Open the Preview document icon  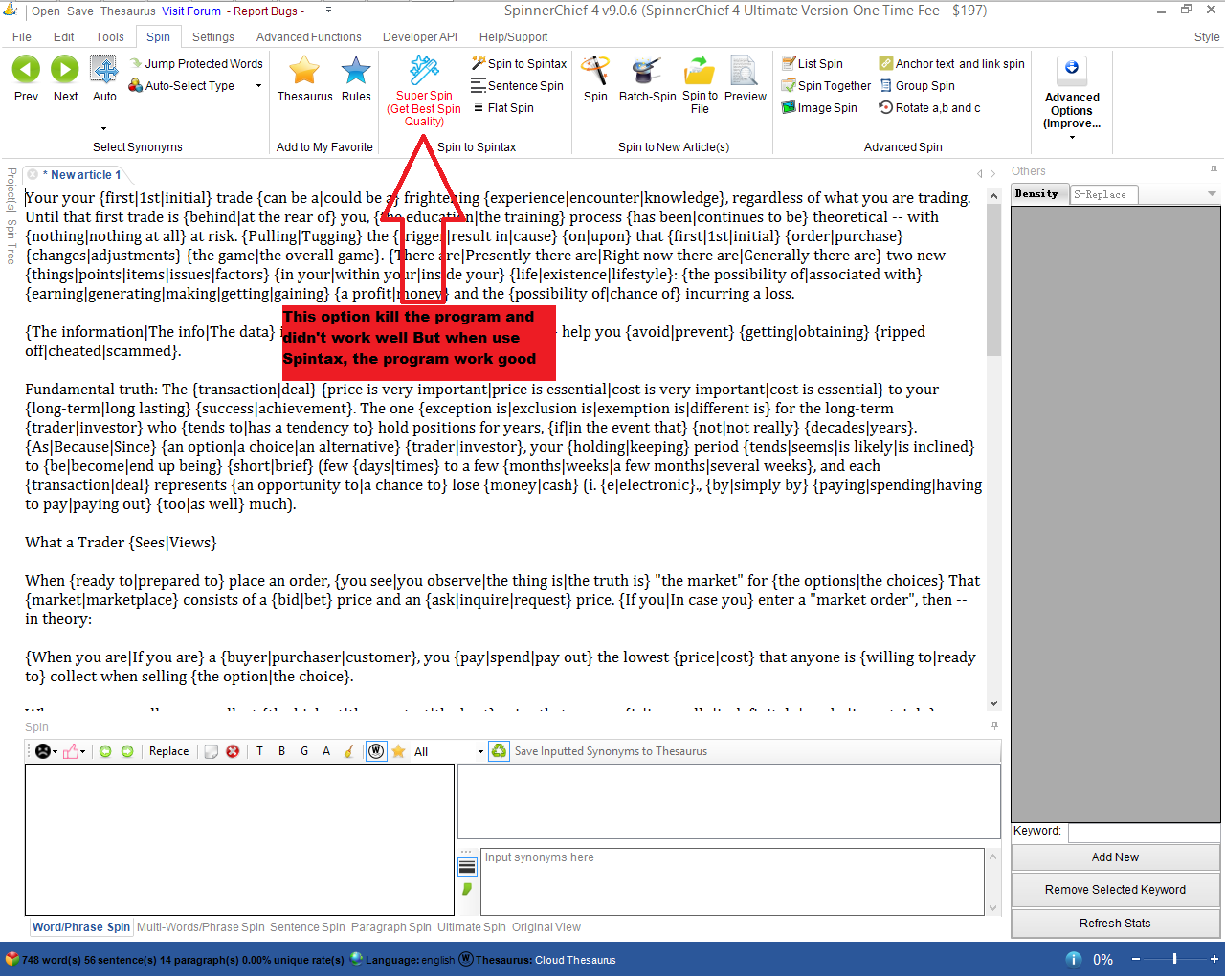click(745, 71)
